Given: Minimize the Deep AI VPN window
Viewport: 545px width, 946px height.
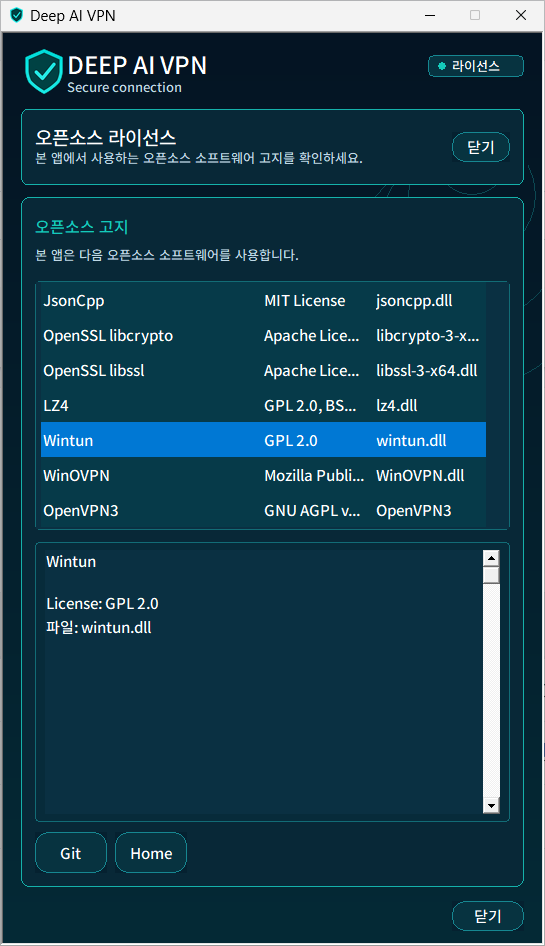Looking at the screenshot, I should click(430, 16).
